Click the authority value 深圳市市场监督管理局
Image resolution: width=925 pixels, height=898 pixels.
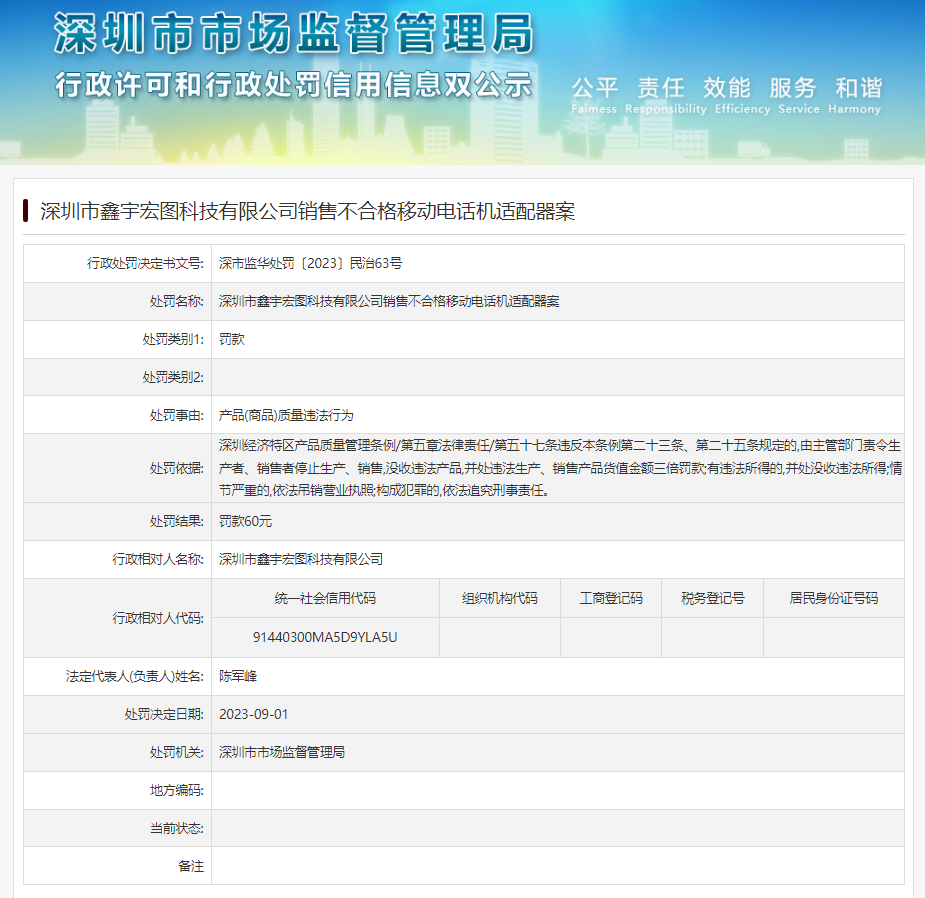click(x=282, y=752)
